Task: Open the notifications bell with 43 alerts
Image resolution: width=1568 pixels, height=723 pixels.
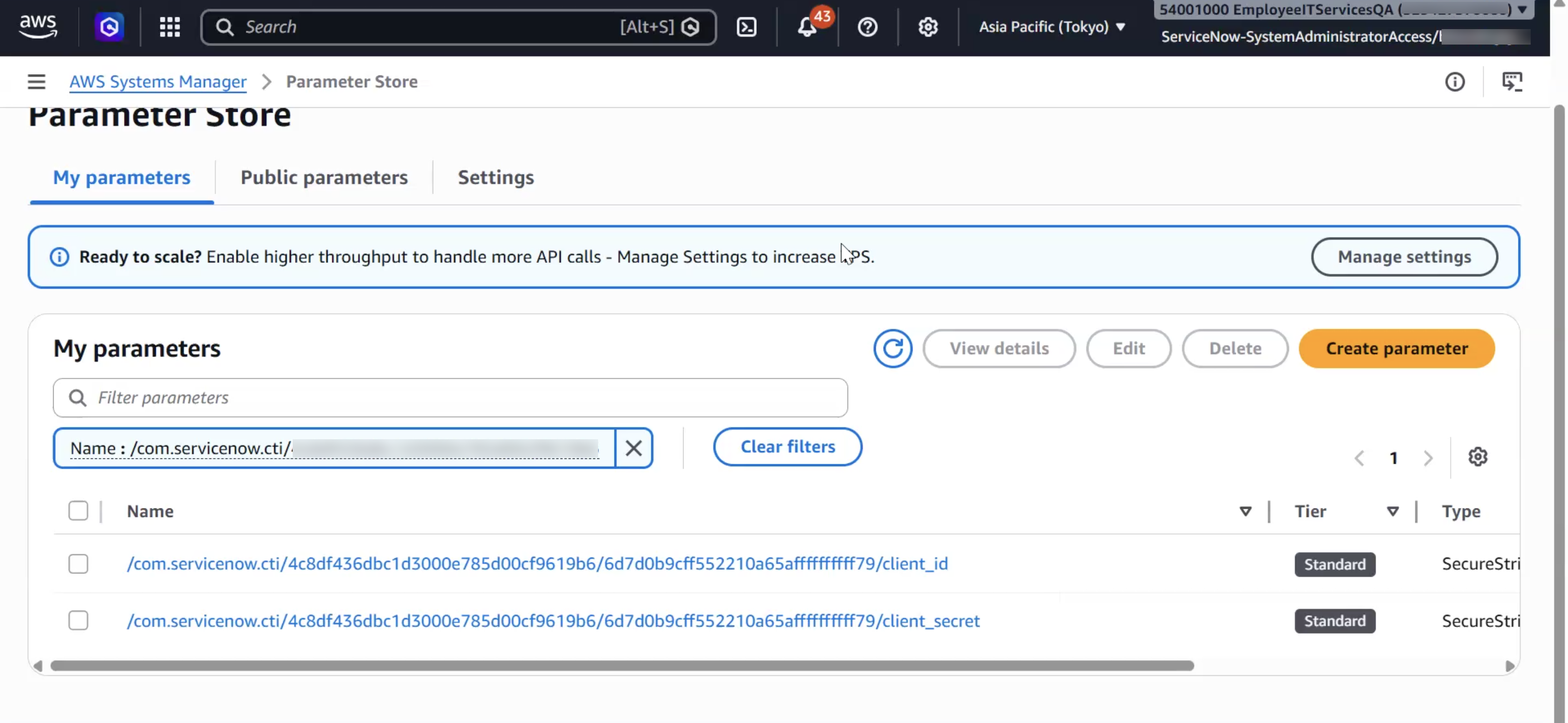Action: click(809, 27)
